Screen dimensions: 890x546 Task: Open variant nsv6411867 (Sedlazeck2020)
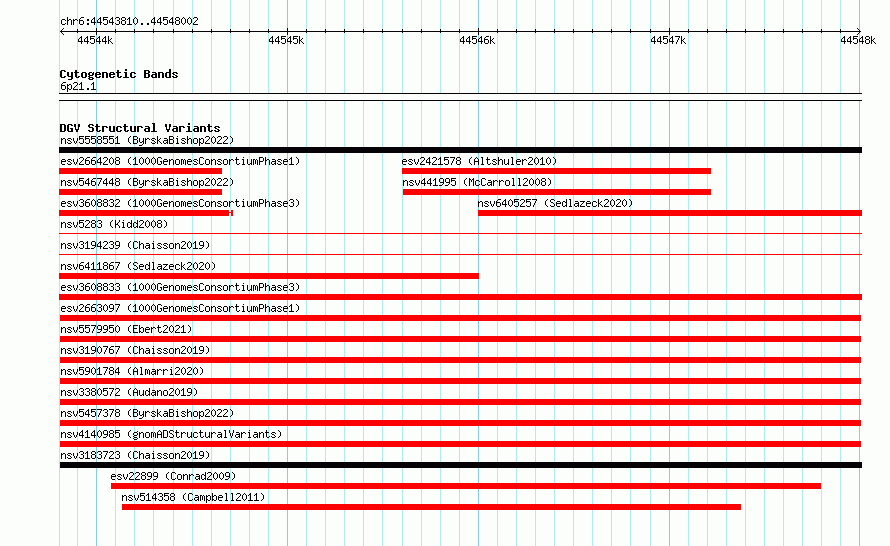[138, 266]
